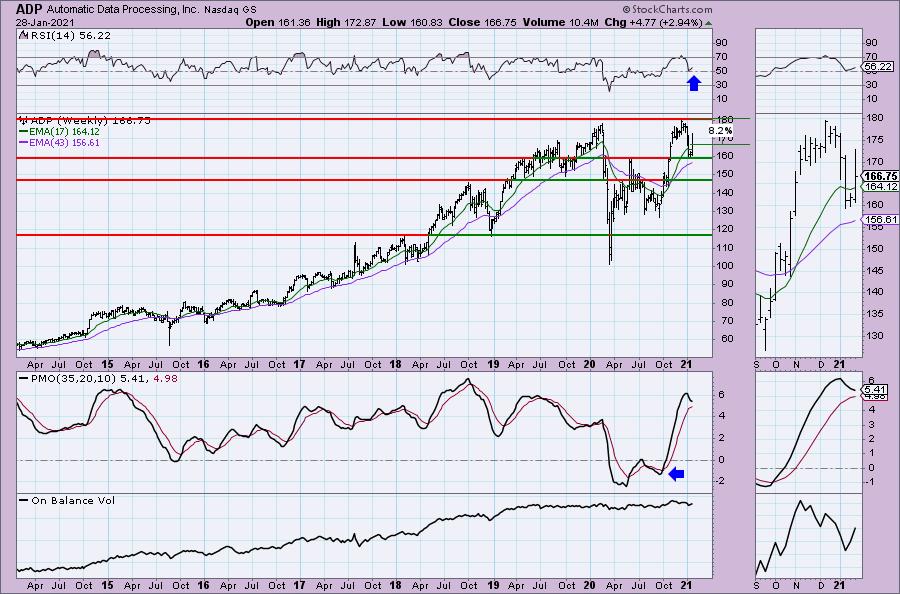Click the RSI(14) 56.22 indicator label
Viewport: 900px width, 594px height.
click(69, 36)
